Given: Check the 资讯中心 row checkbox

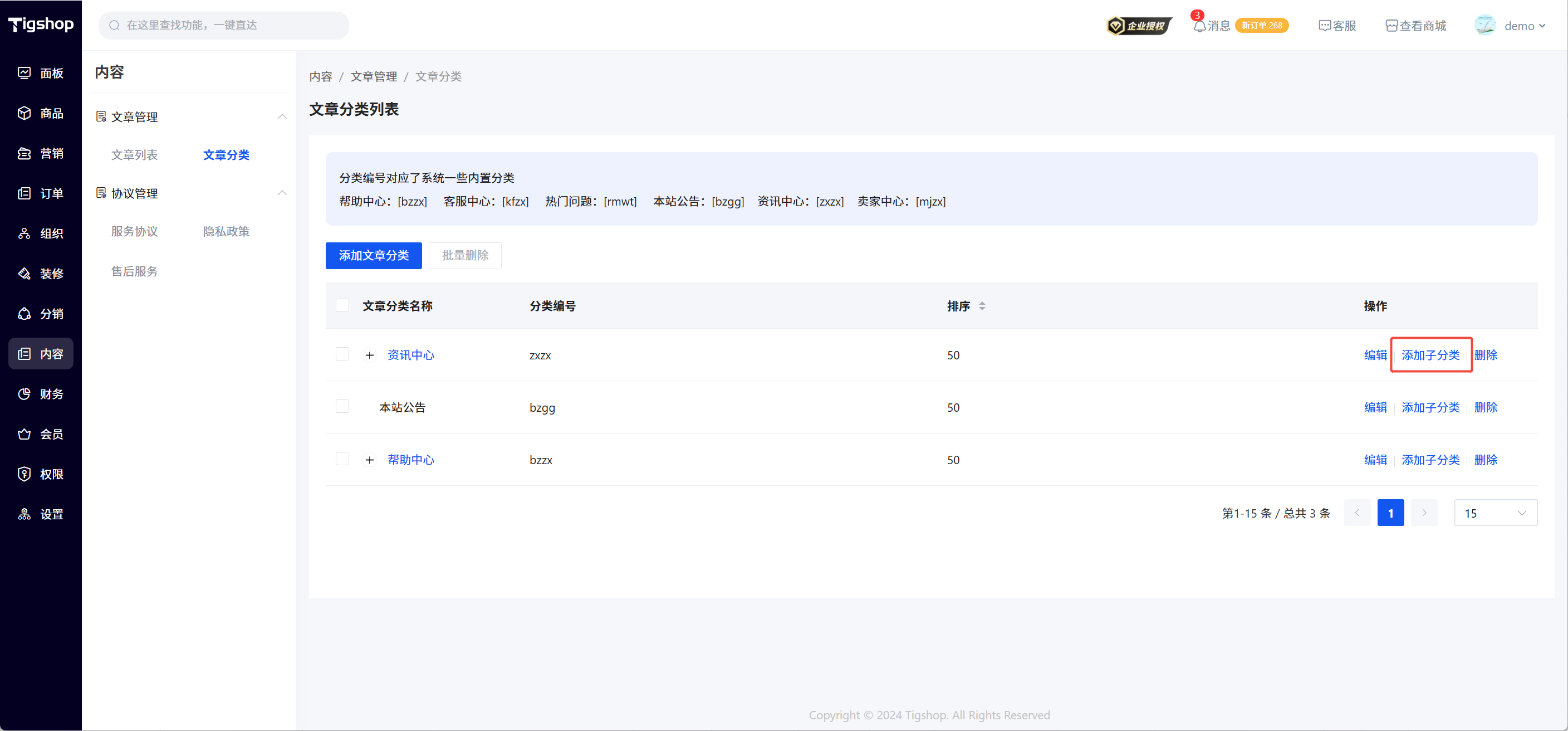Looking at the screenshot, I should (x=342, y=354).
